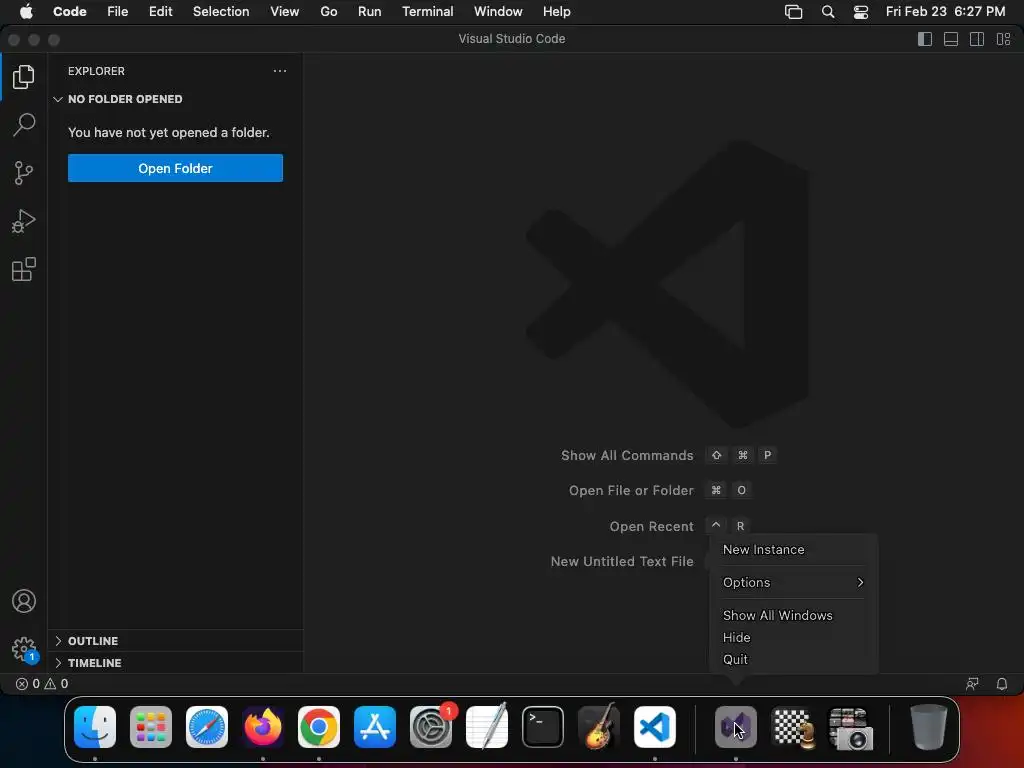Click the Open Recent label

[x=651, y=526]
